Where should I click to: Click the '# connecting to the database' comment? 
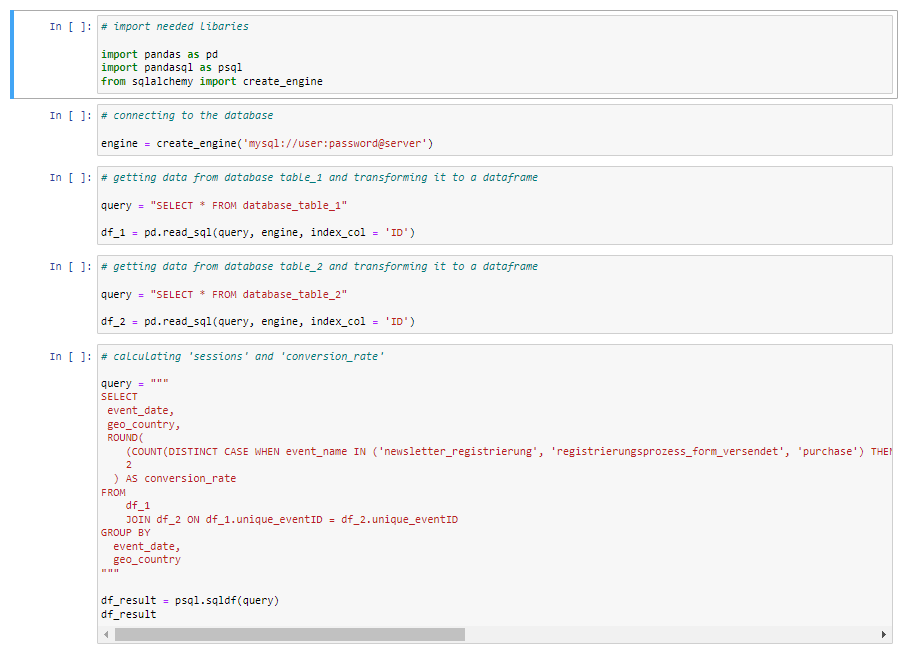click(x=187, y=115)
